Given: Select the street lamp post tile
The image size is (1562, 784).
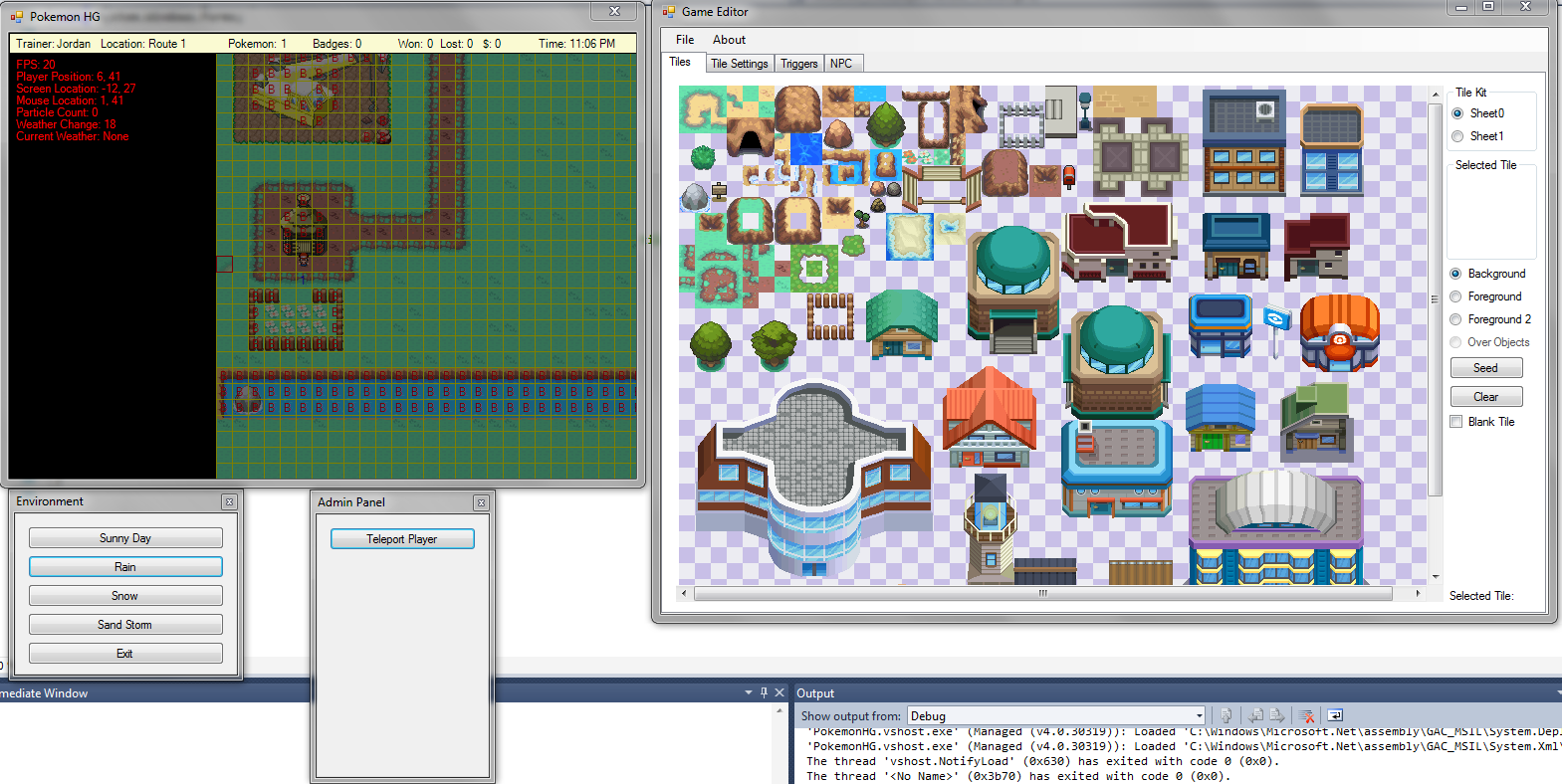Looking at the screenshot, I should pos(1085,111).
